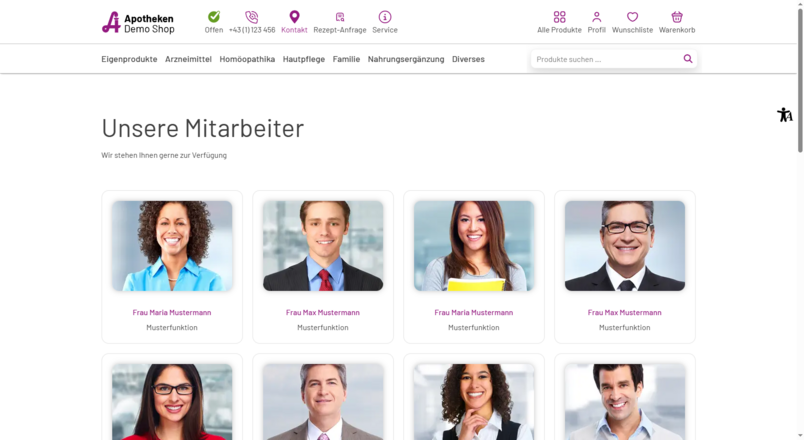Screen dimensions: 804x440
Task: Open the Profil user icon
Action: tap(596, 17)
